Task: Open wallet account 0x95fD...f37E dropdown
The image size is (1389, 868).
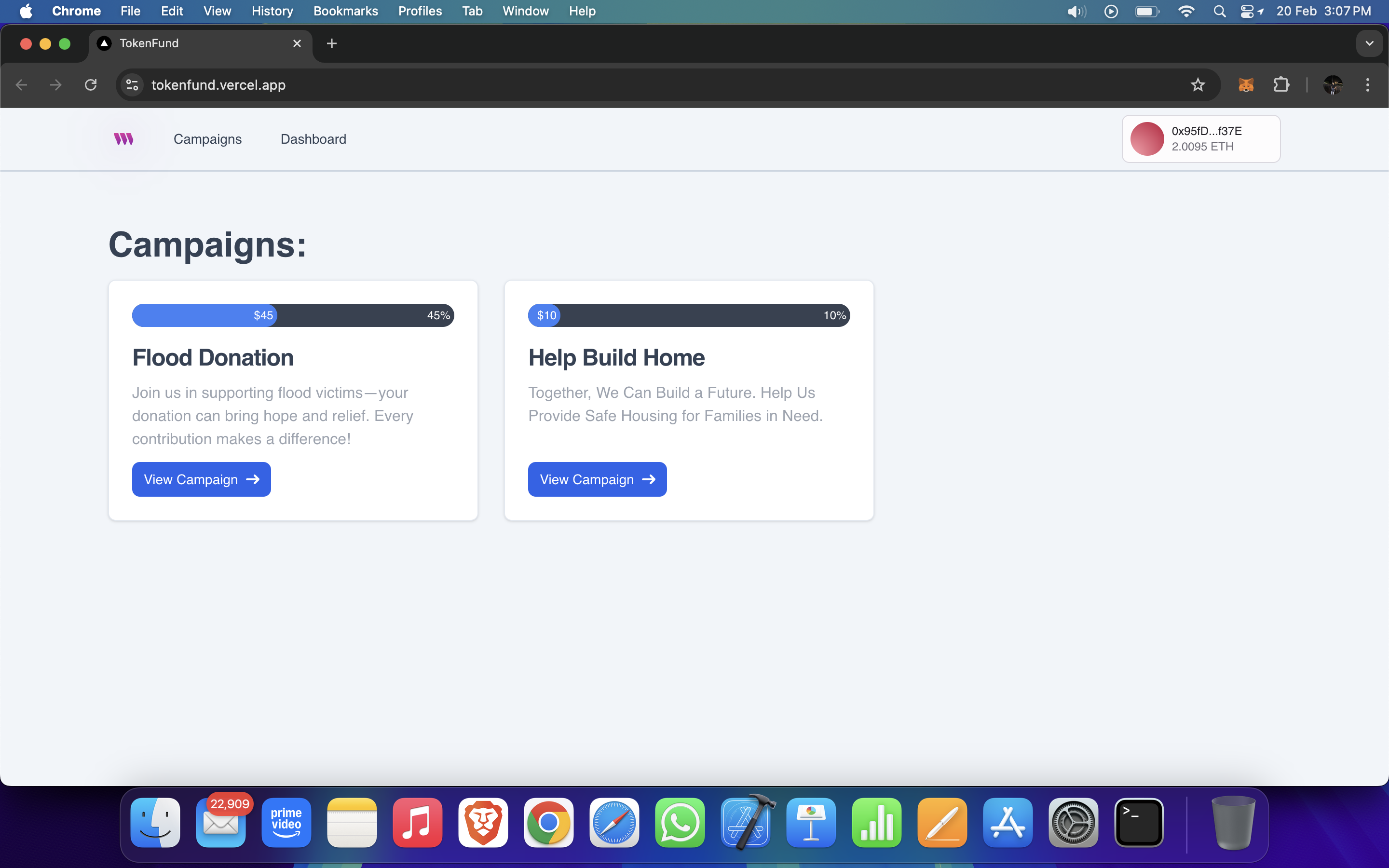Action: tap(1201, 139)
